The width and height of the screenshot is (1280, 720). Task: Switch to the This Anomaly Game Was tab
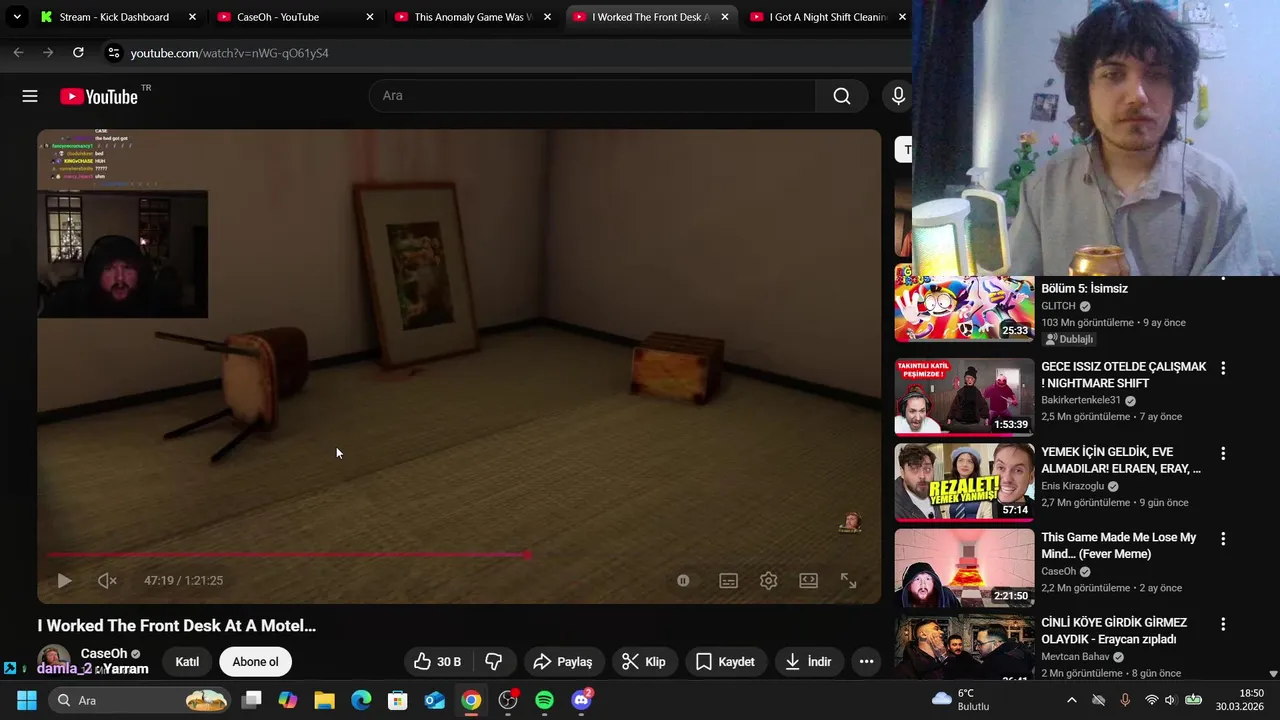click(x=473, y=17)
